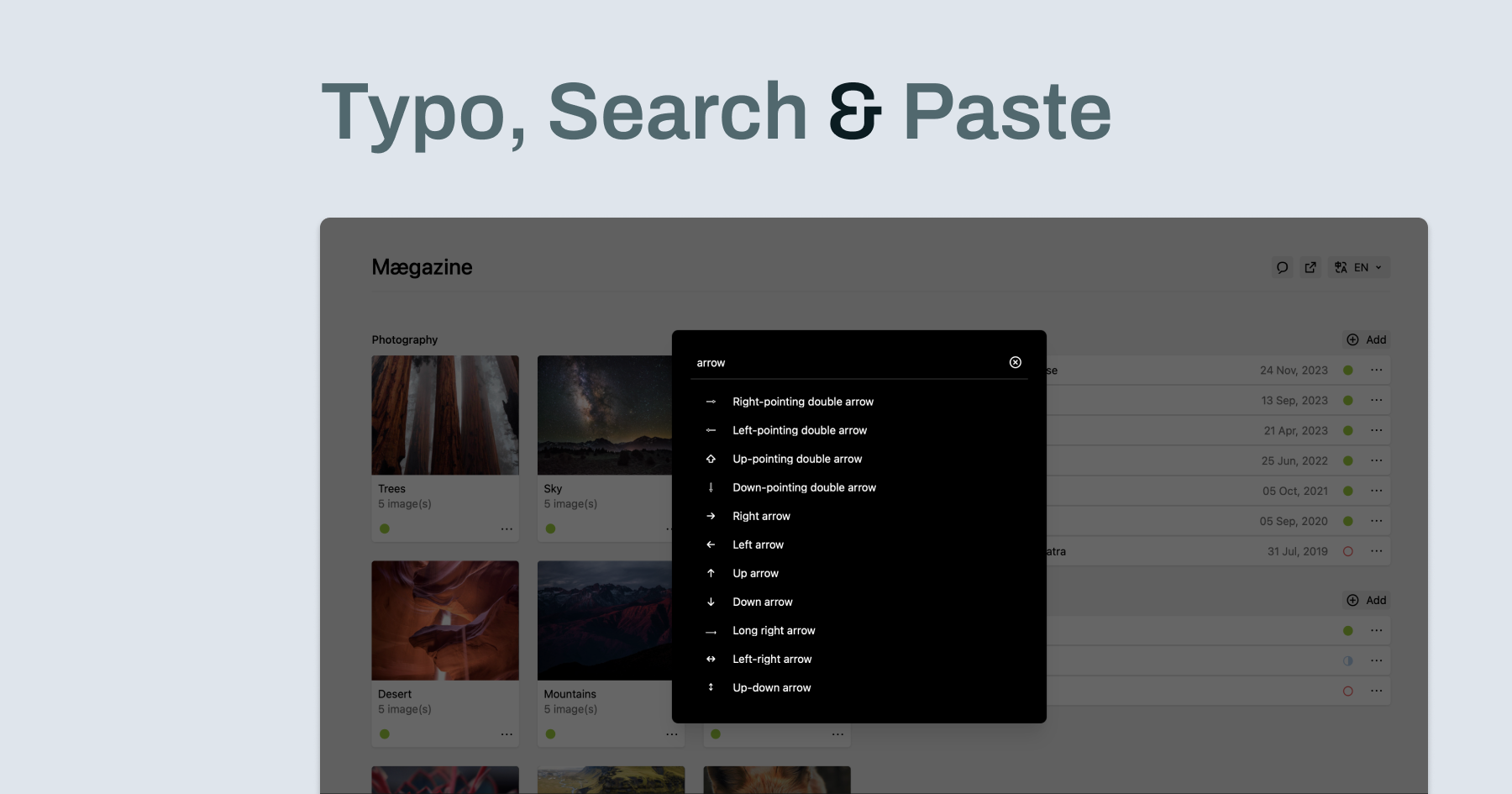Open the chat bubble icon in header
The height and width of the screenshot is (794, 1512).
point(1282,267)
